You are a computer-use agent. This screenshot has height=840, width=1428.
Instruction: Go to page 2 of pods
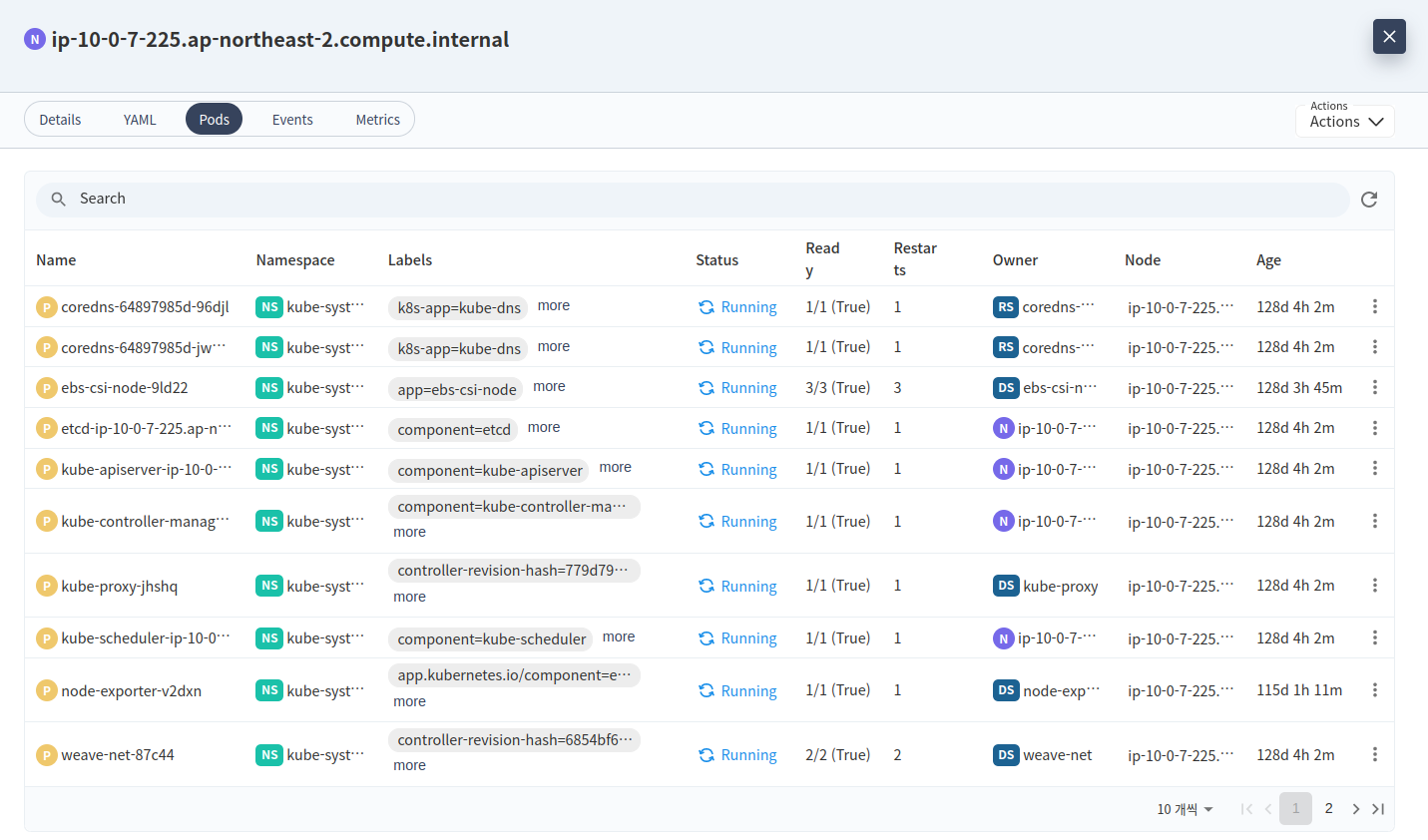[1328, 809]
